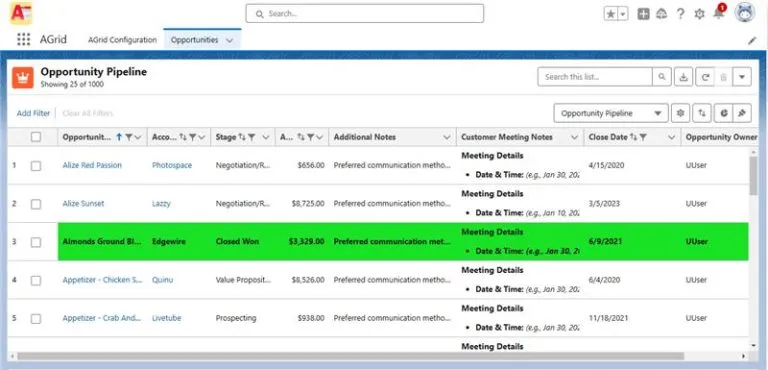
Task: Open grid settings gear beside view selector
Action: point(680,113)
